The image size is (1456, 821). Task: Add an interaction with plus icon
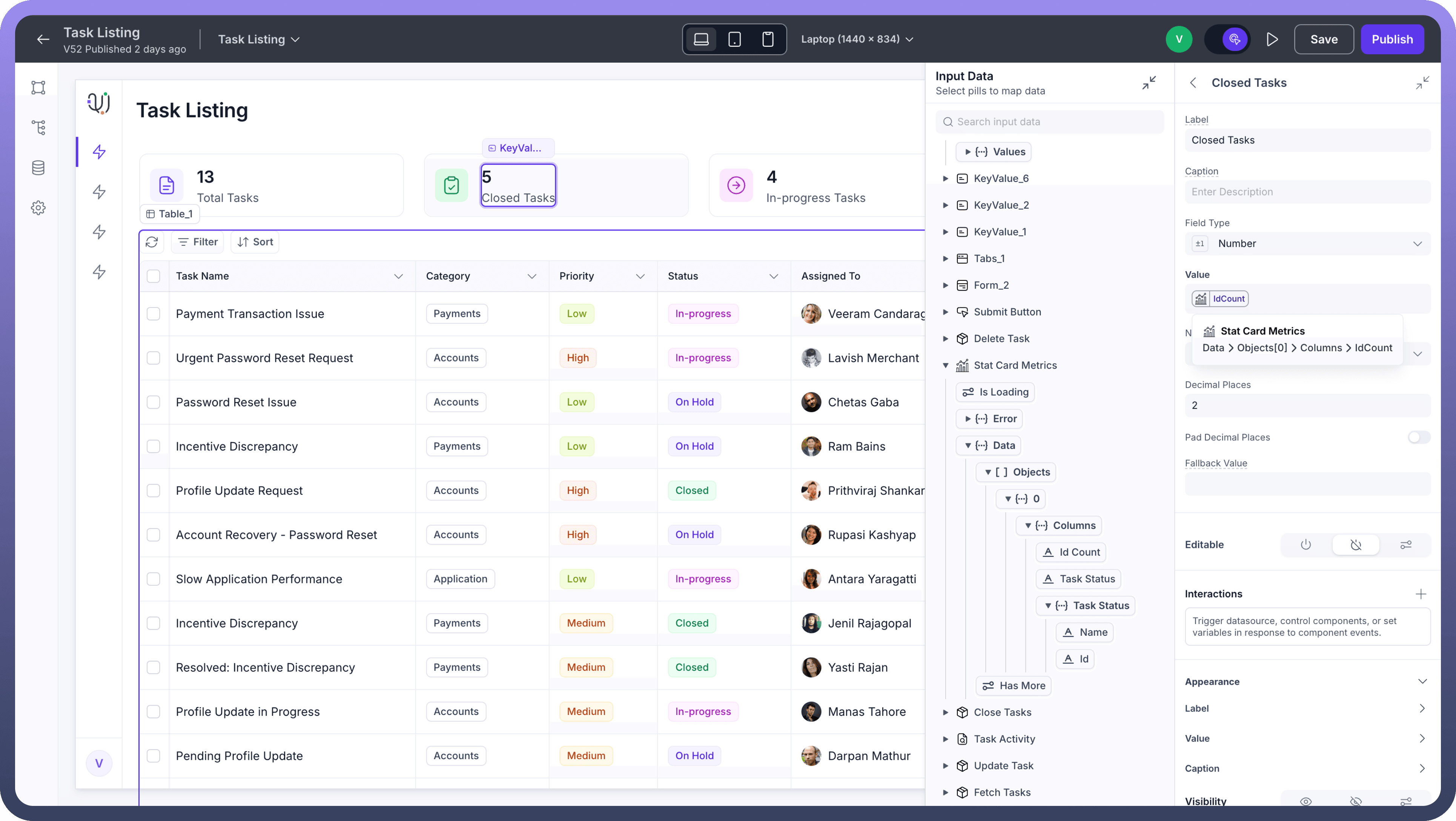(1421, 594)
